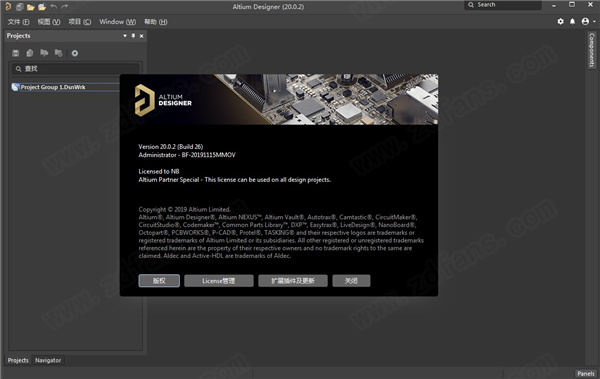Maximize the Altium Designer window
Screen dimensions: 600x379
(x=572, y=5)
